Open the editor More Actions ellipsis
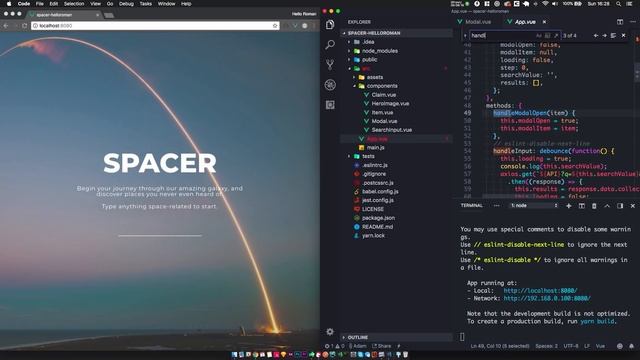Image resolution: width=640 pixels, height=360 pixels. click(633, 22)
